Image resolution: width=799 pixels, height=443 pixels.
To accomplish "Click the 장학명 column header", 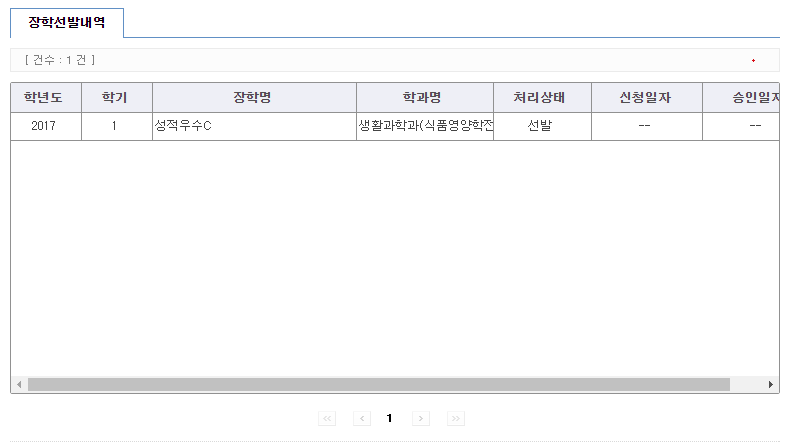I will (254, 97).
